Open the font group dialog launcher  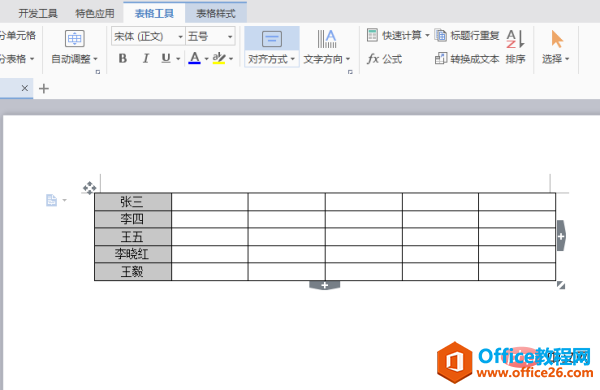(x=98, y=72)
